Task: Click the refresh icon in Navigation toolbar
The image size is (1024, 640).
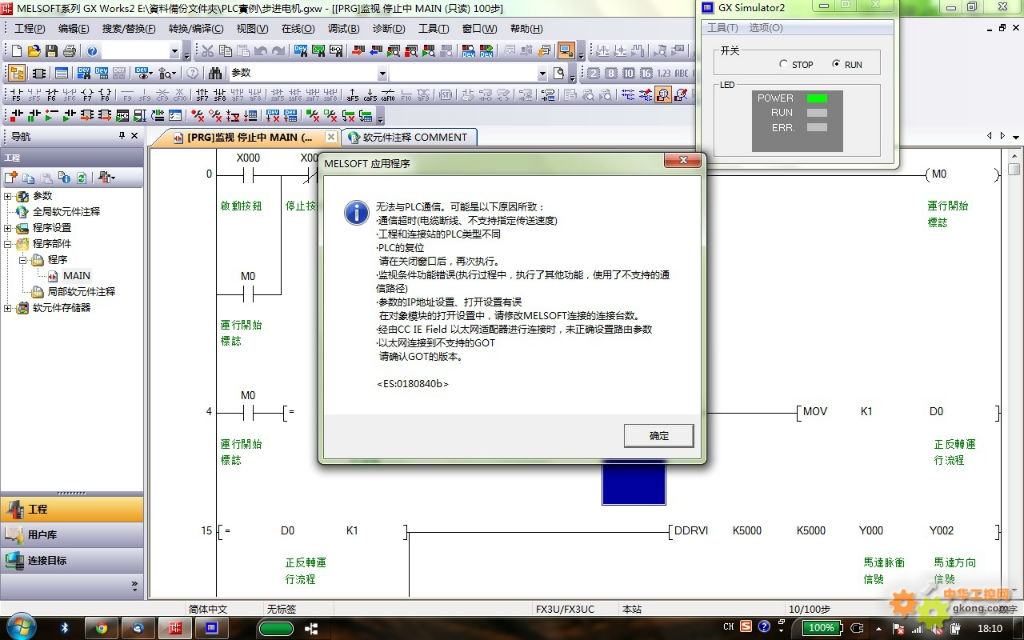Action: pyautogui.click(x=82, y=177)
